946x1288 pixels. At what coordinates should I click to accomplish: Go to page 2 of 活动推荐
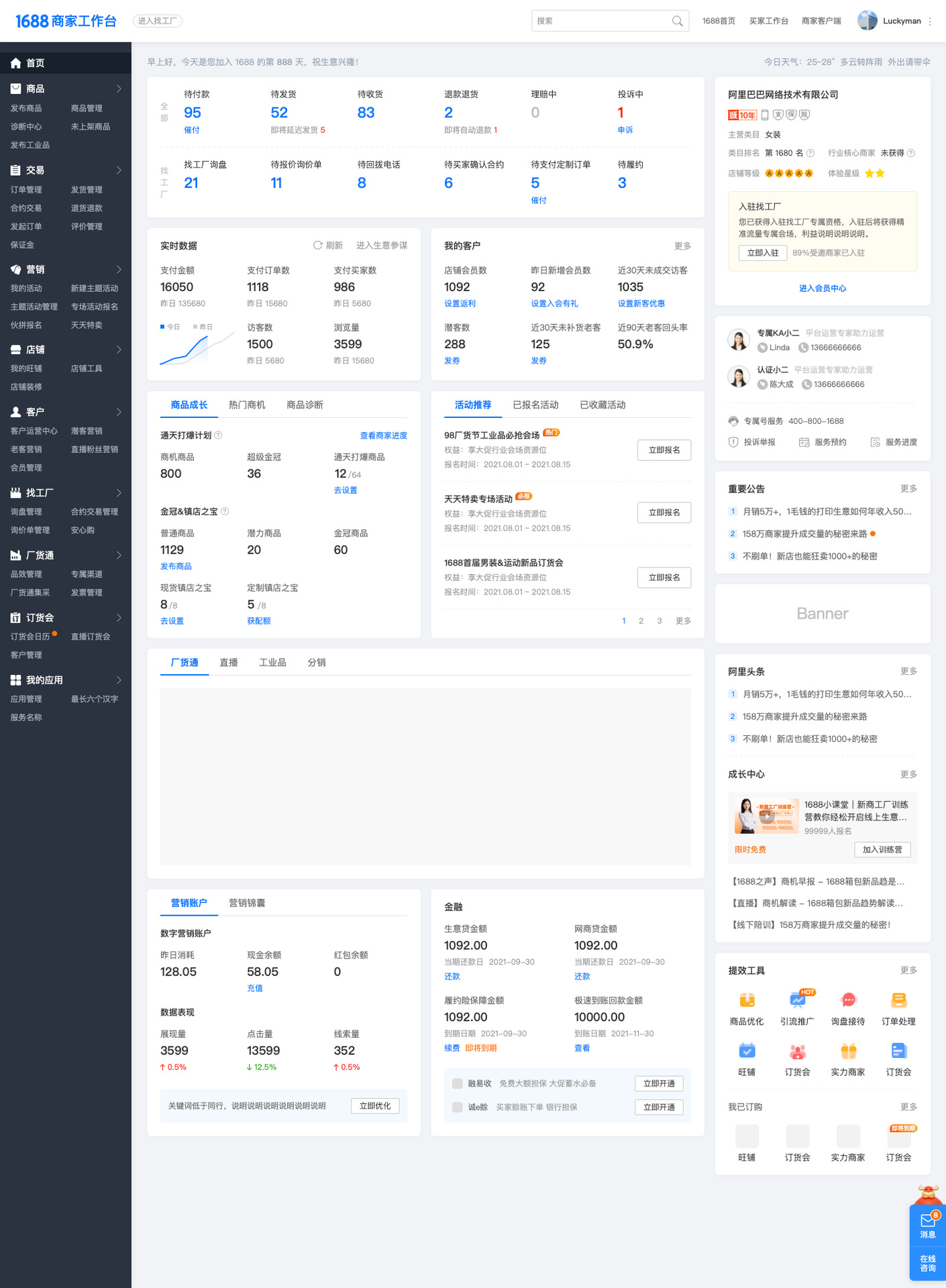point(641,621)
